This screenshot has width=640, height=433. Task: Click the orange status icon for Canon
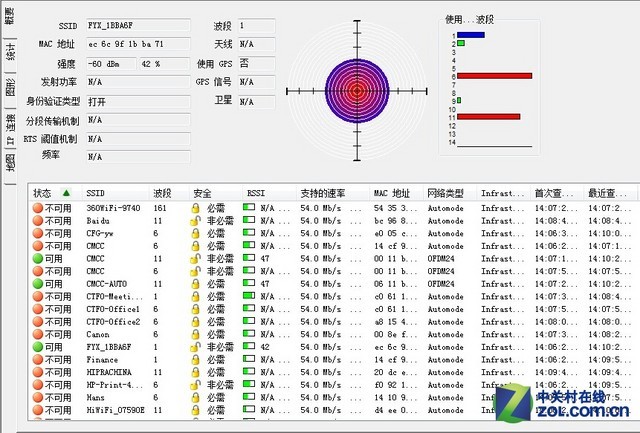click(38, 334)
